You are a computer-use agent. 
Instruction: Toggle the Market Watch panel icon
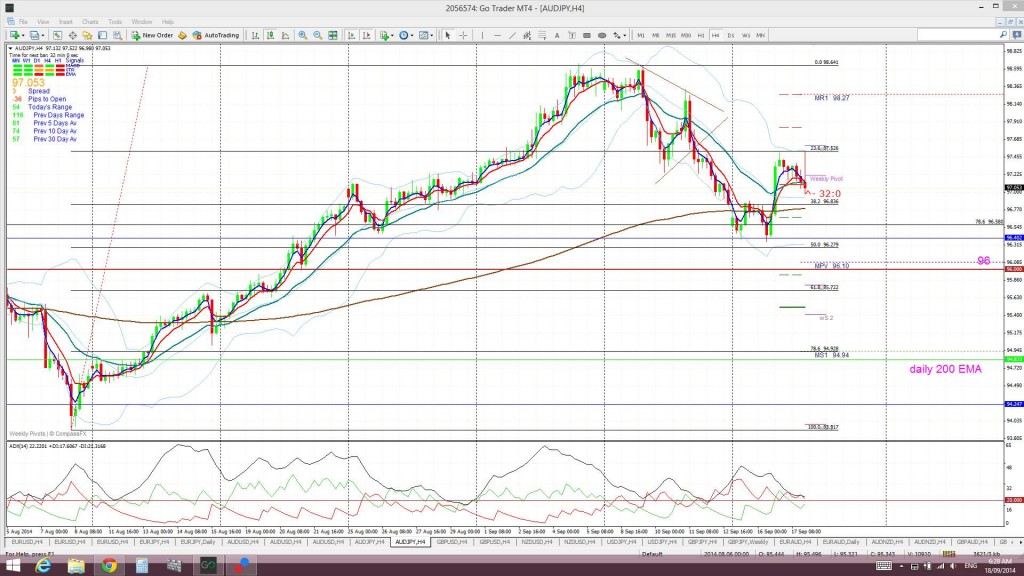57,35
